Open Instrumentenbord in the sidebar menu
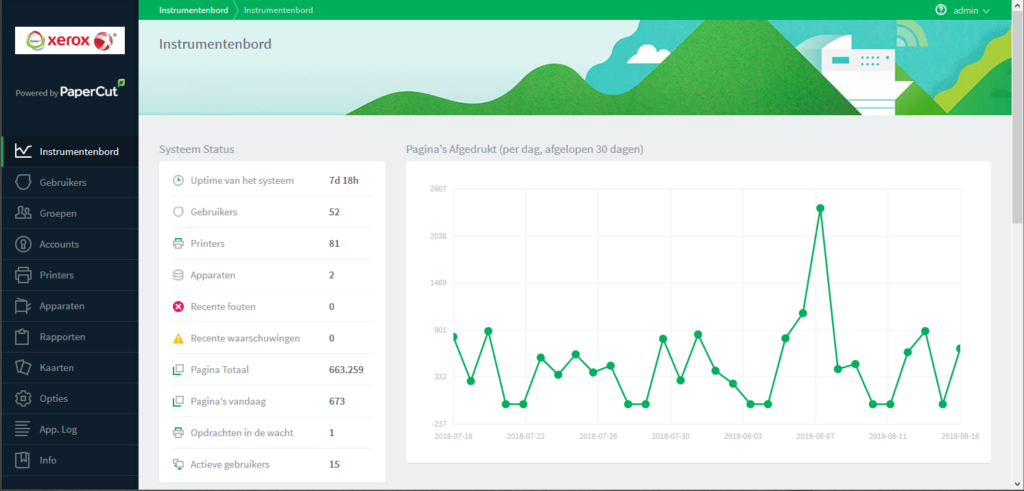Screen dimensions: 1024x491 click(x=69, y=151)
